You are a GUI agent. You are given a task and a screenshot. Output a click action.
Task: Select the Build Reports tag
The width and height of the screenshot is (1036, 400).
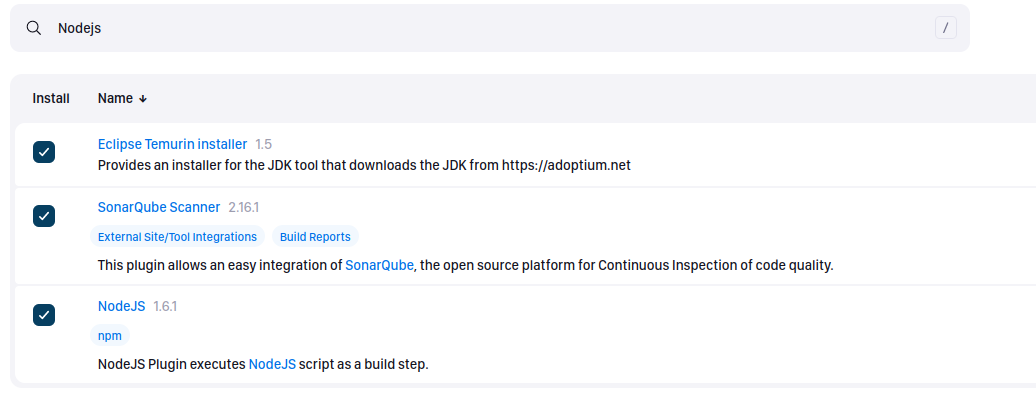click(x=315, y=237)
